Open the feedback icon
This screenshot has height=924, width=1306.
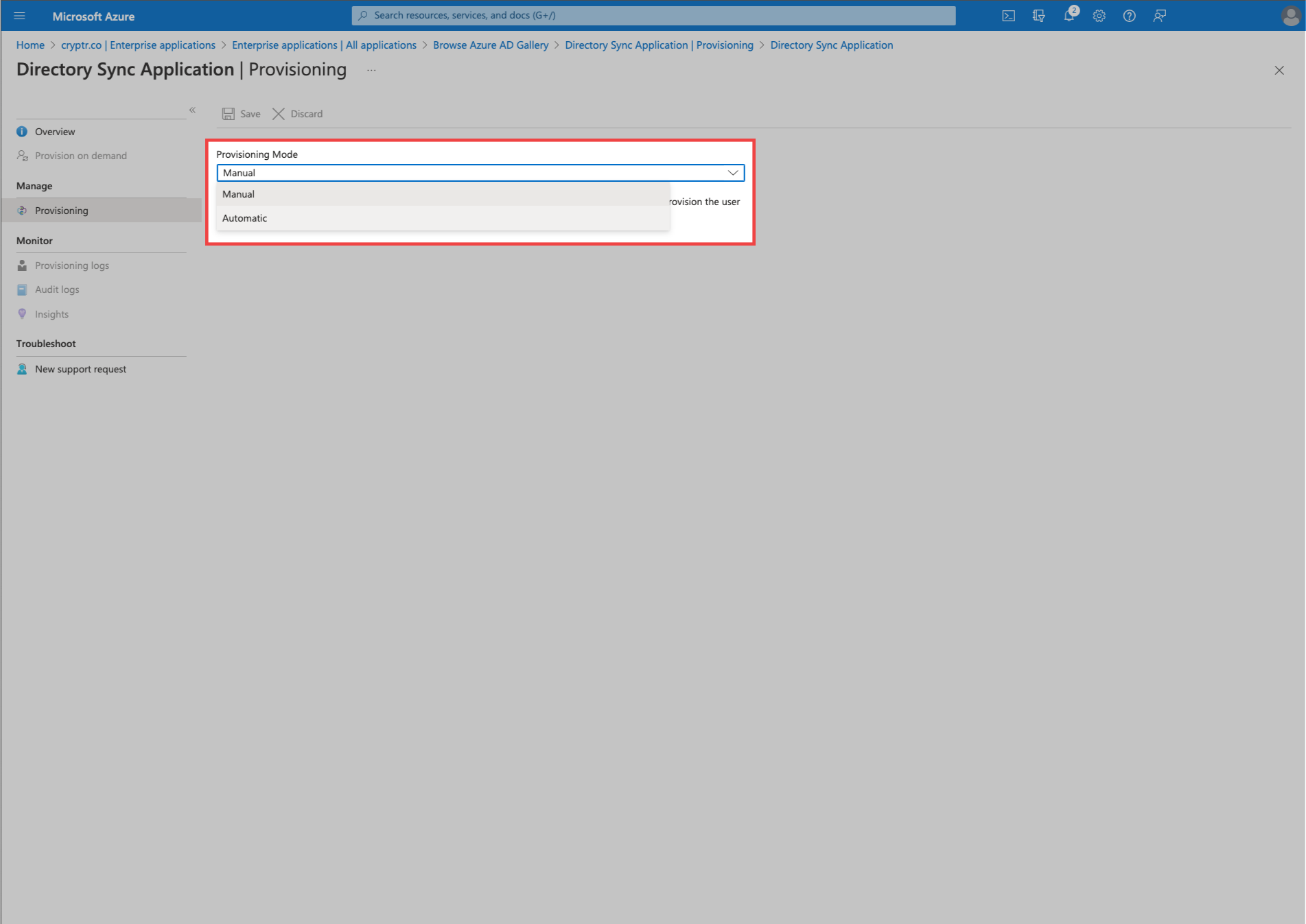(x=1160, y=16)
